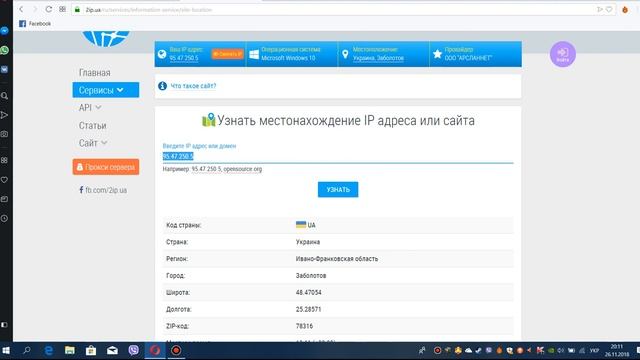Launch Microsoft Edge from taskbar
This screenshot has width=640, height=360.
point(49,351)
